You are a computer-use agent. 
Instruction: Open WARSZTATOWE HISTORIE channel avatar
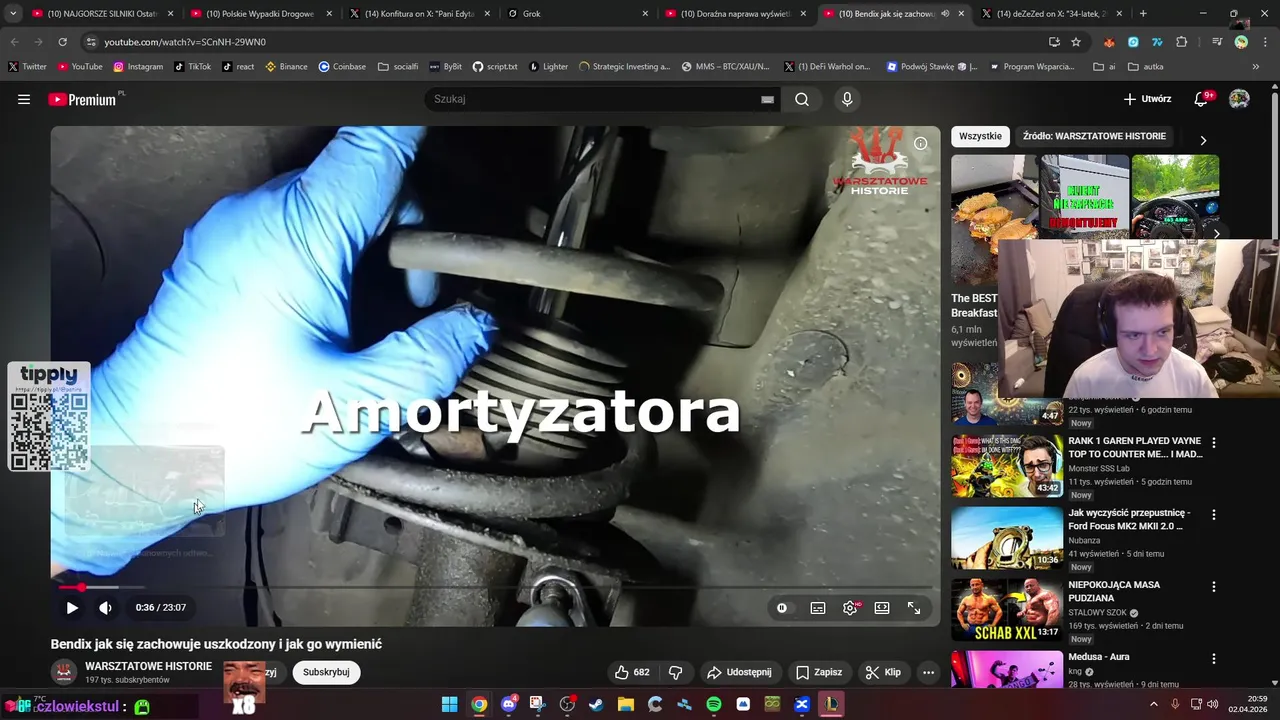click(64, 672)
